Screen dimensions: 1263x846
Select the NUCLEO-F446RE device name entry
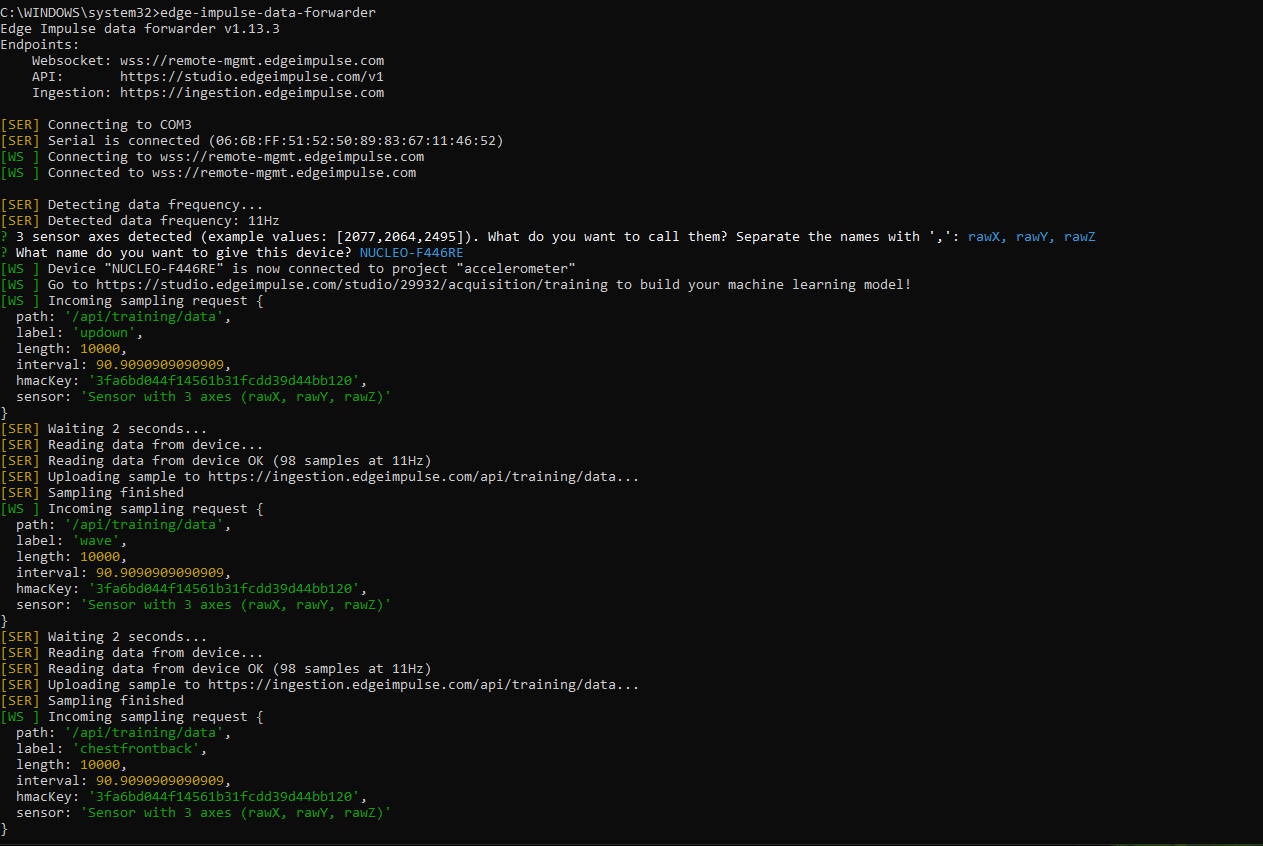(410, 252)
